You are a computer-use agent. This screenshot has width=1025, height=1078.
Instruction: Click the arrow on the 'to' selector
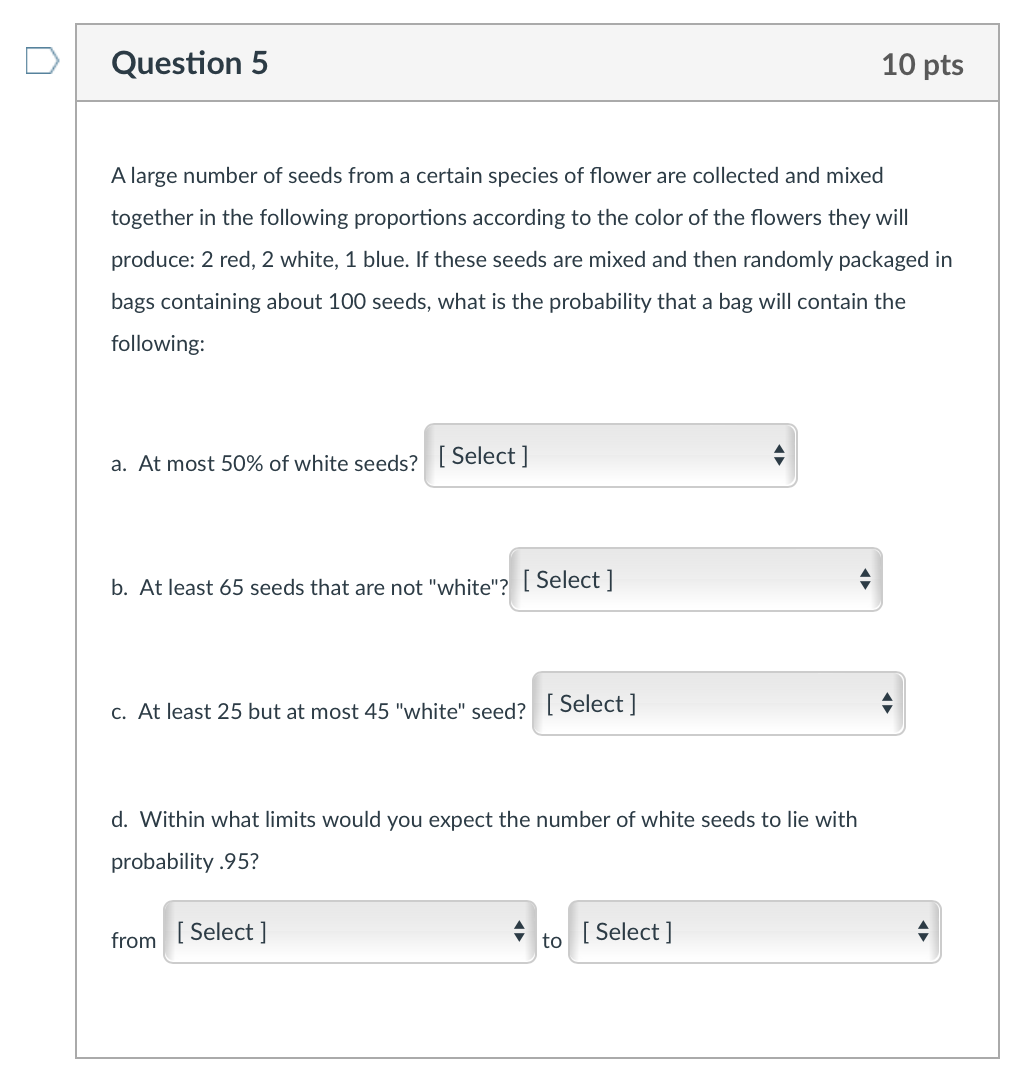(924, 931)
